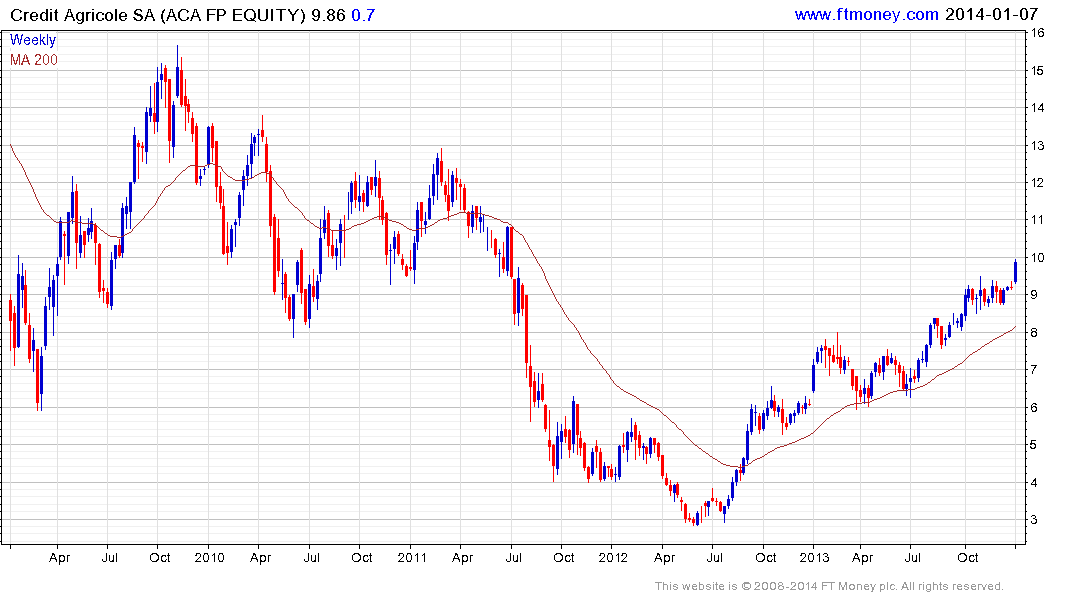The height and width of the screenshot is (600, 1075).
Task: Click the x-axis label 2012
Action: 613,557
